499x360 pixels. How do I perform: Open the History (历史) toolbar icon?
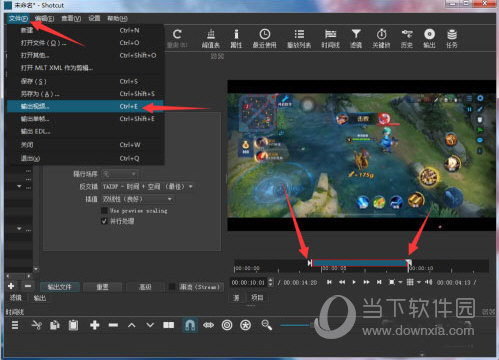(407, 39)
